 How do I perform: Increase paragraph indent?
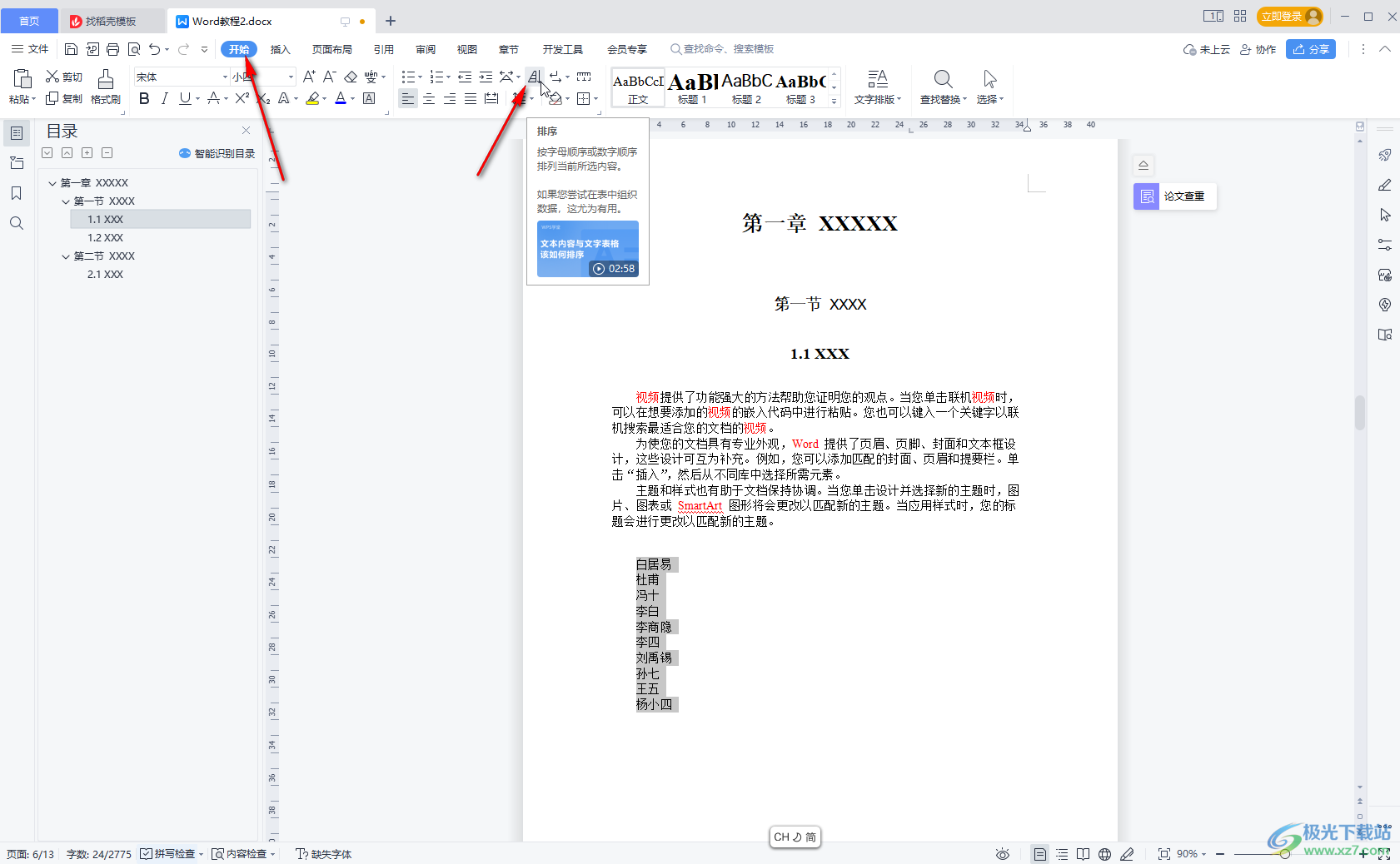(x=486, y=77)
